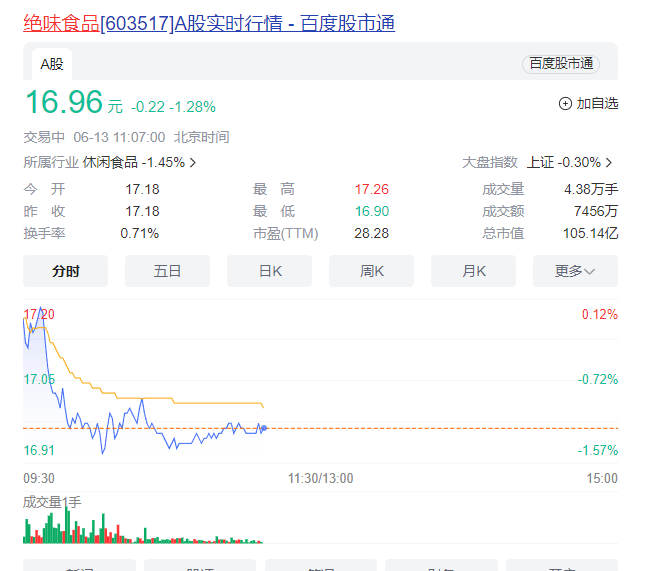
Task: Switch to the 五日 chart tab
Action: tap(167, 271)
